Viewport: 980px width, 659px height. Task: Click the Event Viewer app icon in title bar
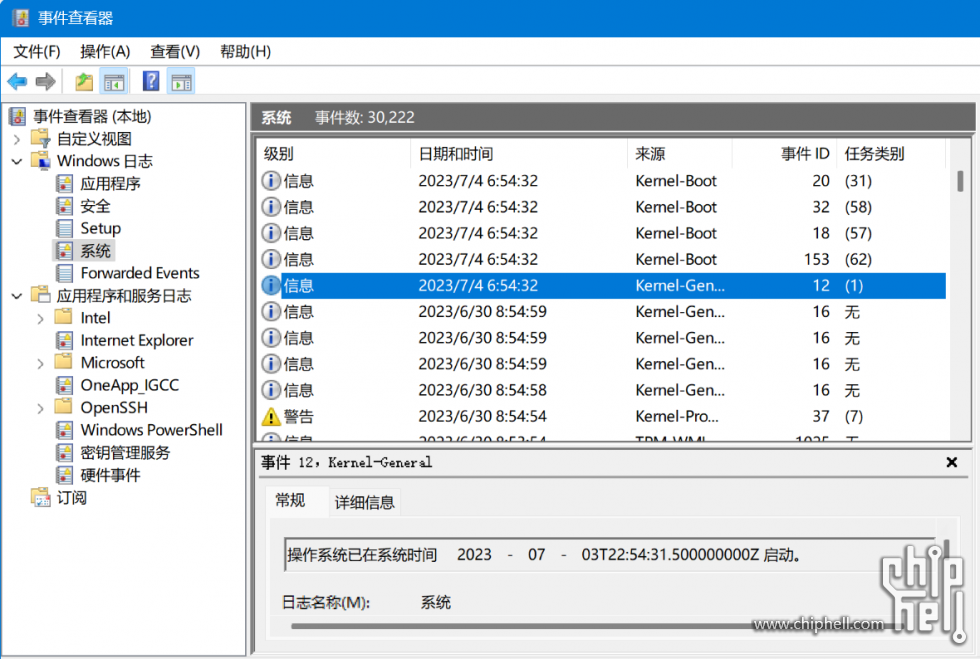pyautogui.click(x=21, y=18)
